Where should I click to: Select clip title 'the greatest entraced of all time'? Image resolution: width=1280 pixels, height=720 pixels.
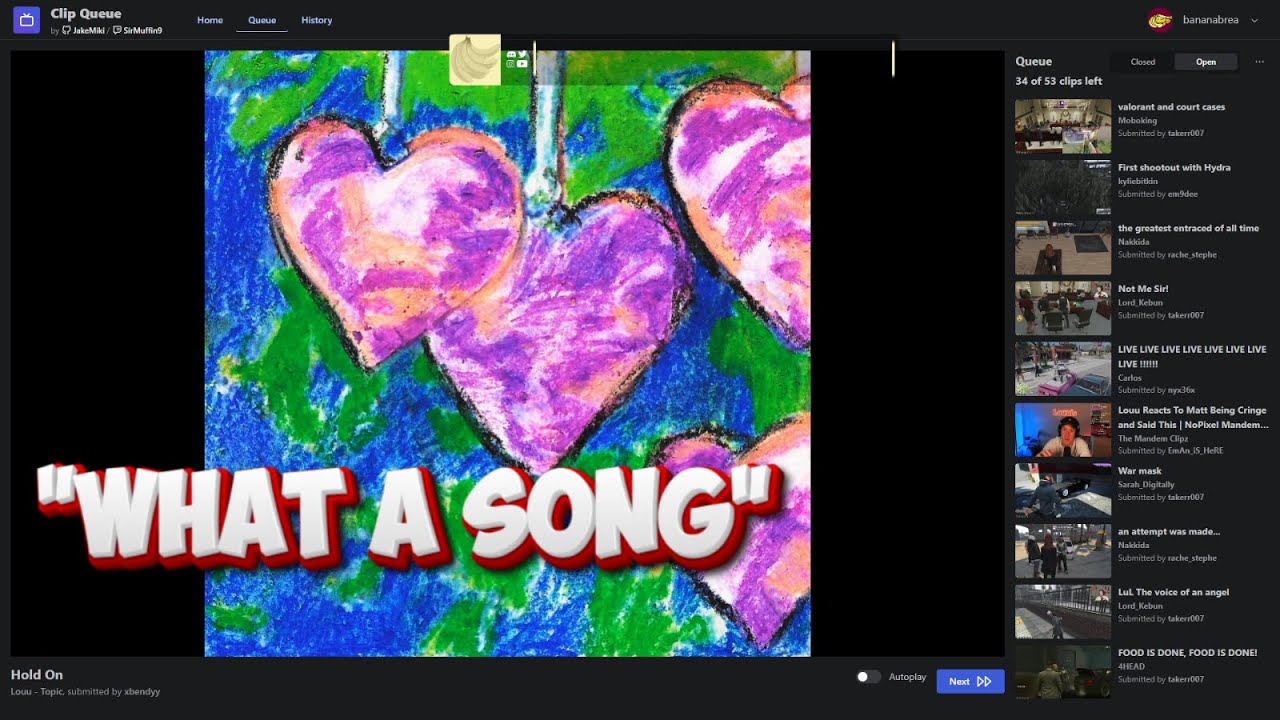pos(1188,228)
